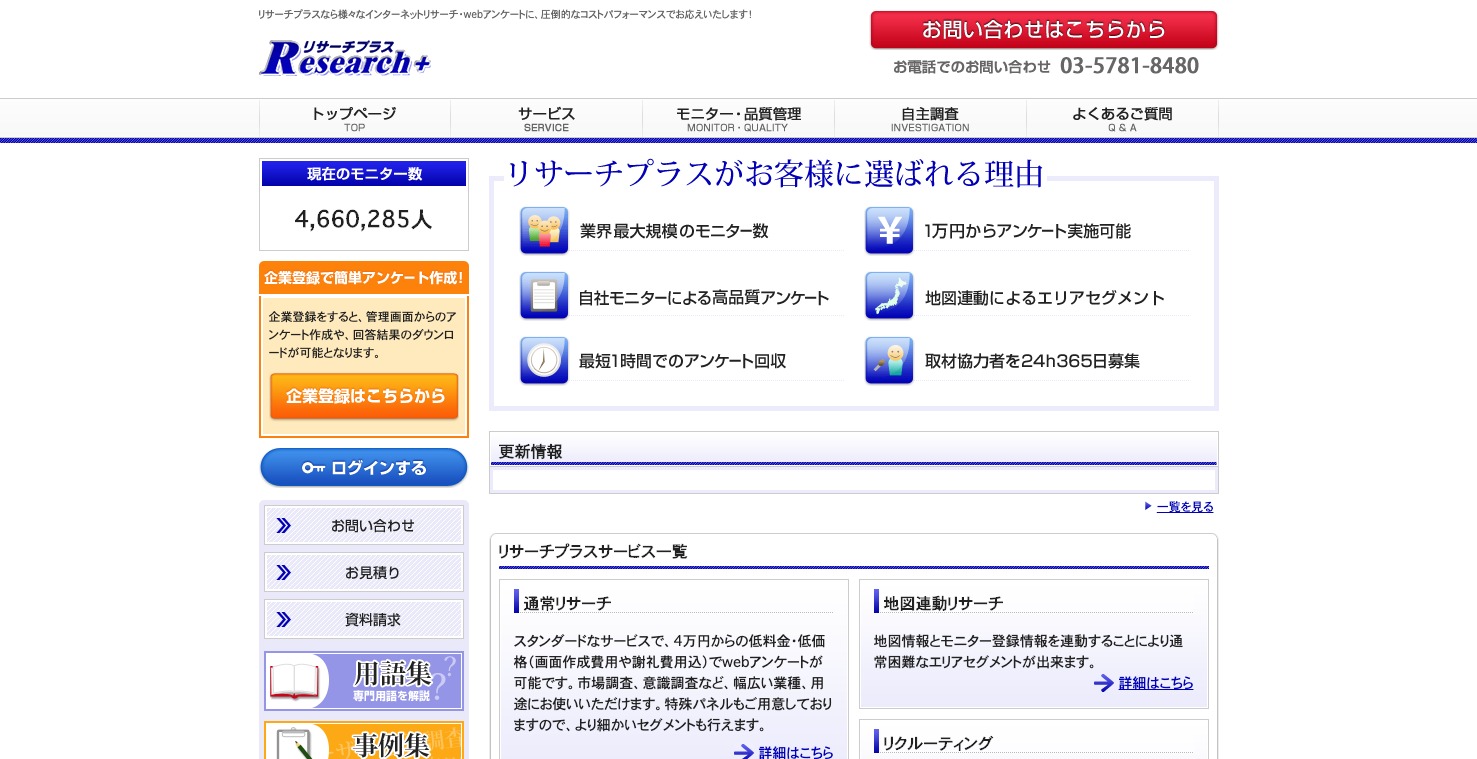
Task: Click the 地図連動リサーチ heading
Action: click(x=943, y=603)
